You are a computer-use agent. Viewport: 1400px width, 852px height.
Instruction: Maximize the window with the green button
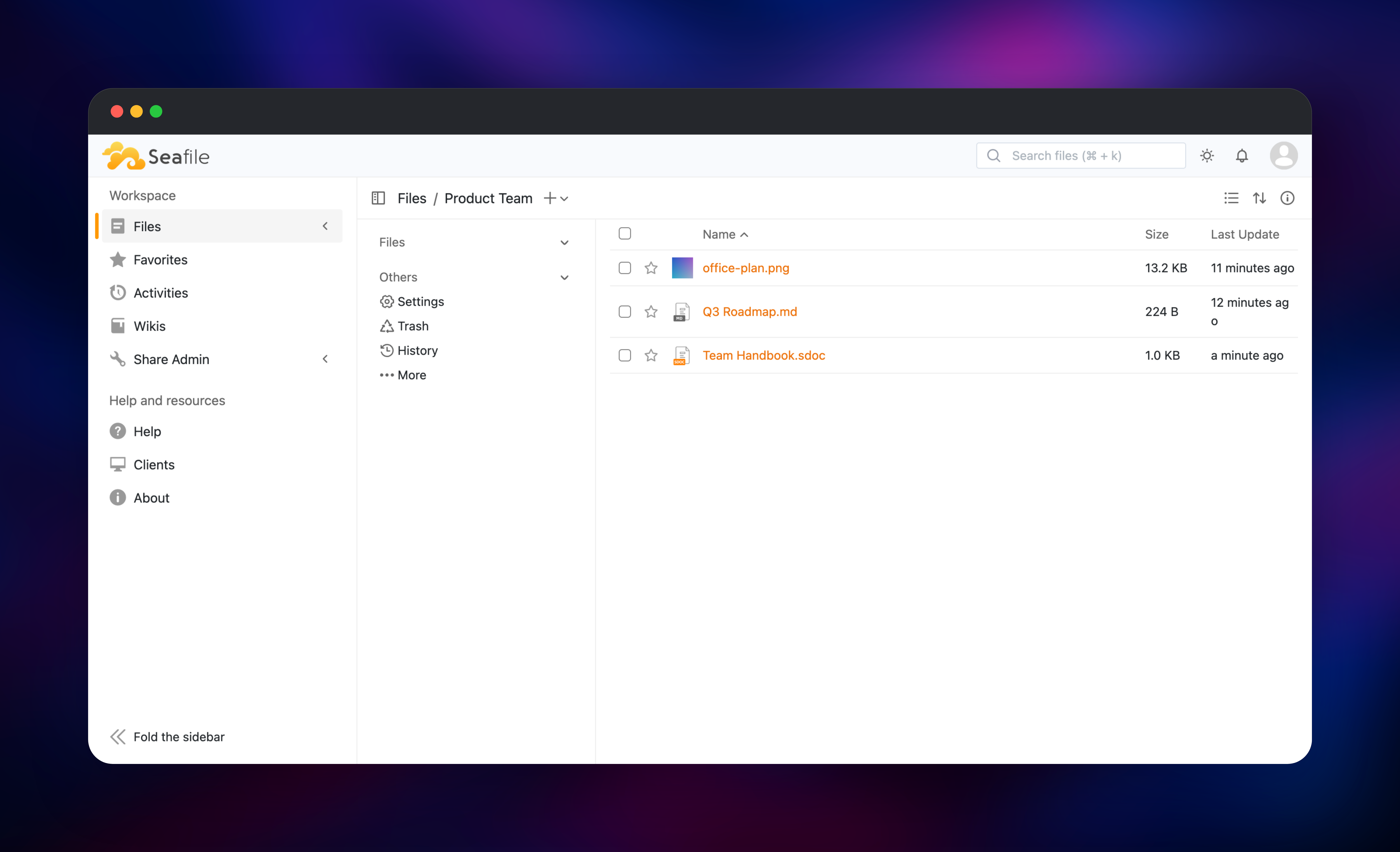(x=156, y=111)
